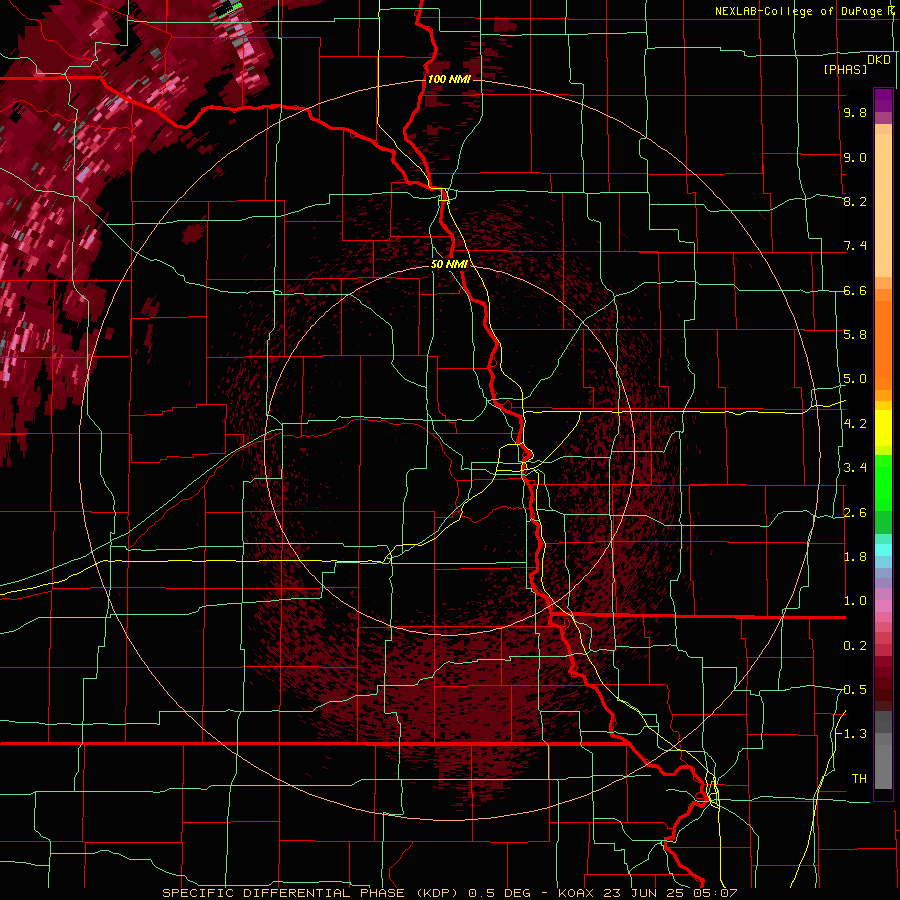Click the 5.0 legend value

(855, 379)
